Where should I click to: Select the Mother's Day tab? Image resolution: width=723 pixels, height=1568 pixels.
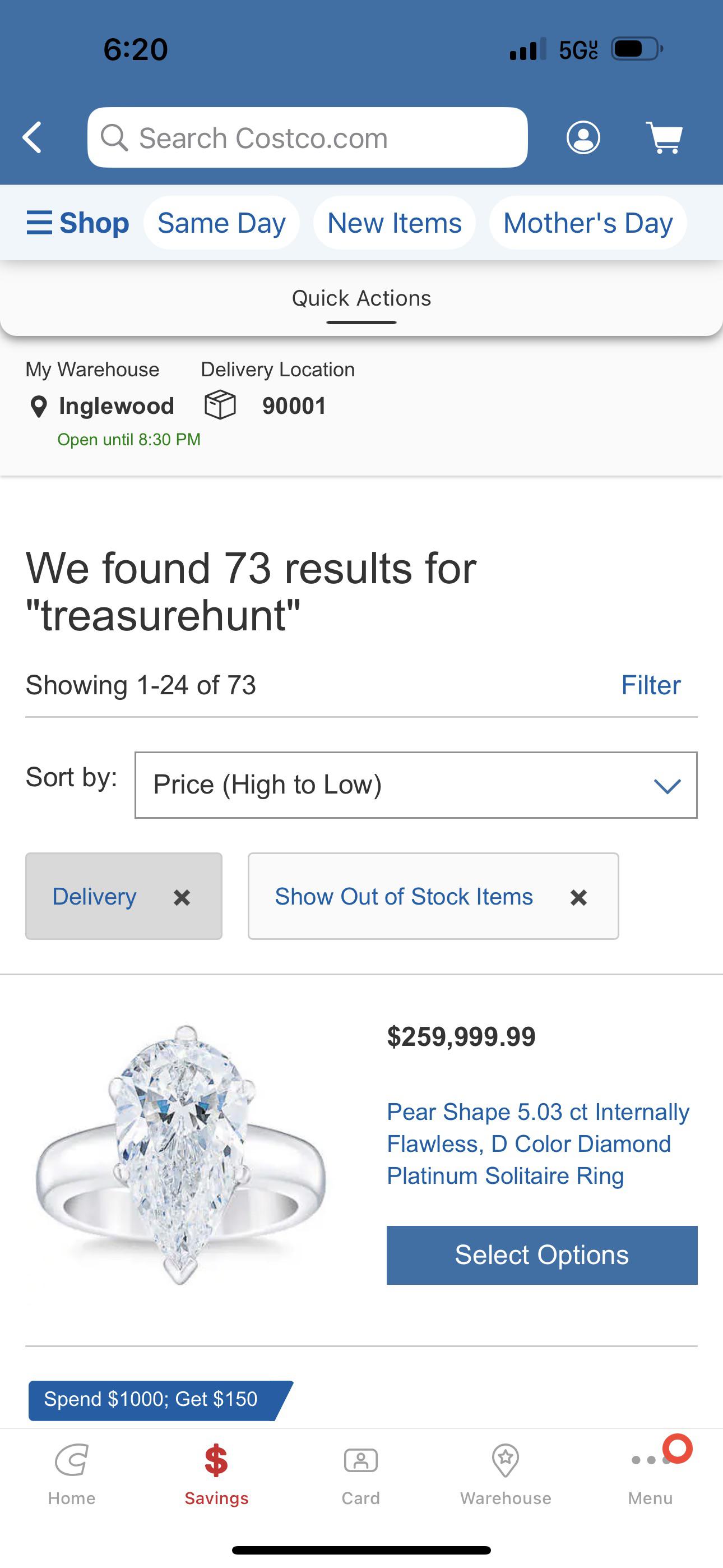point(588,223)
